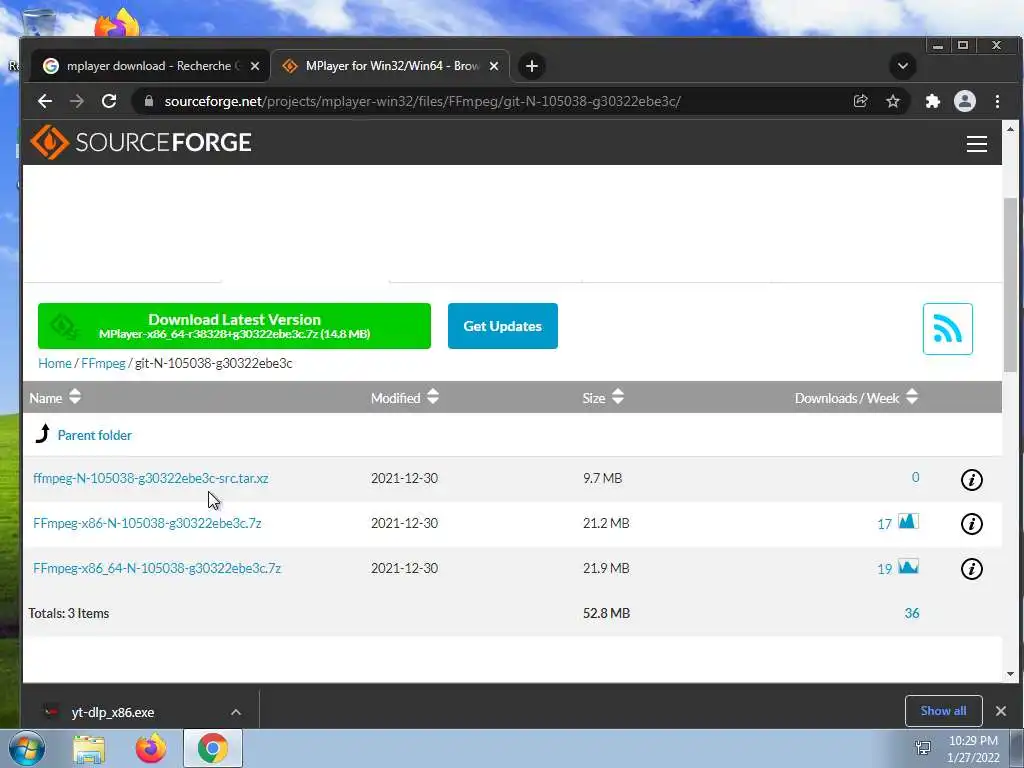Click Download Latest Version button

point(234,326)
